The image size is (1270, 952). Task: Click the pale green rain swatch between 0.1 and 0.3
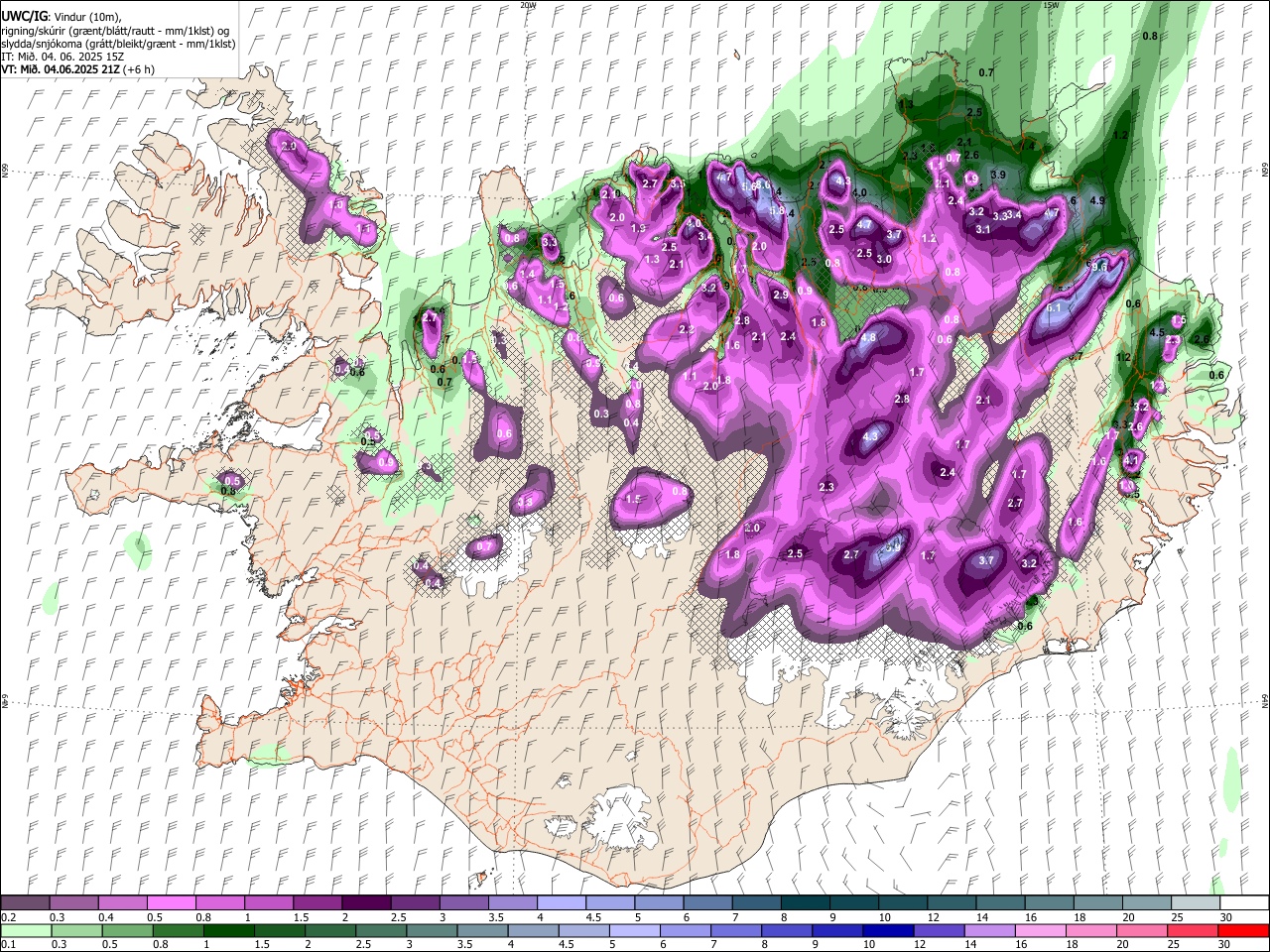(25, 930)
